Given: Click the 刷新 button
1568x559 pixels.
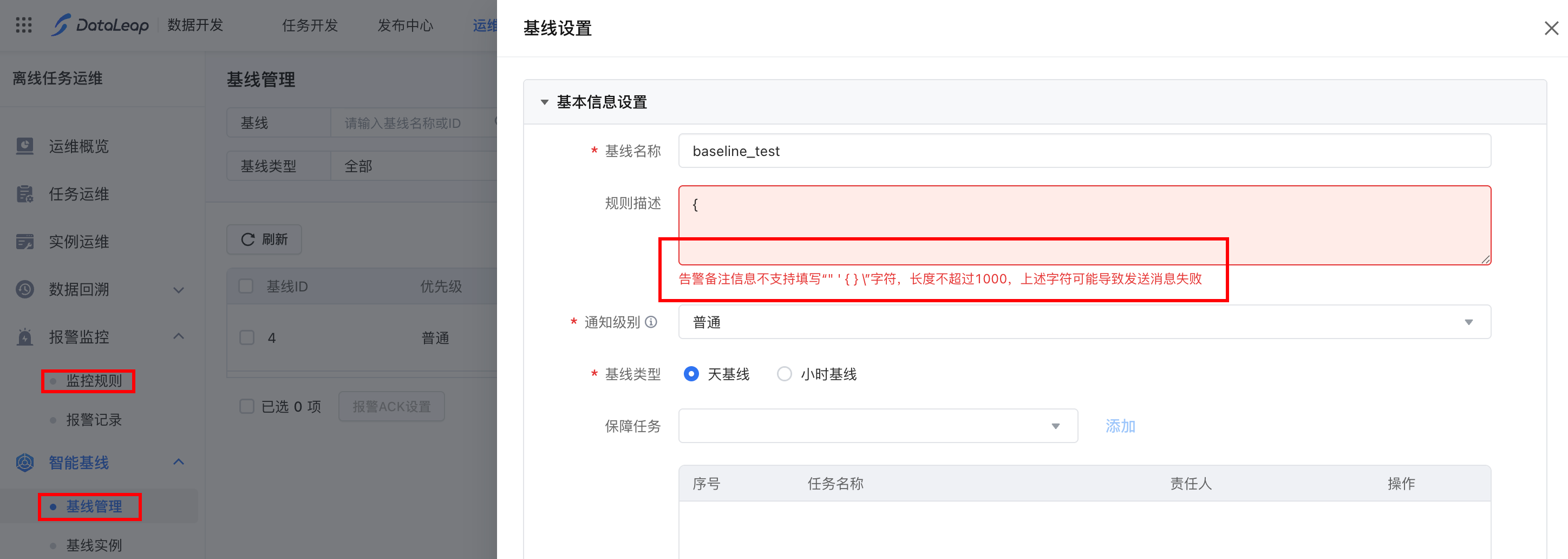Looking at the screenshot, I should [x=264, y=239].
